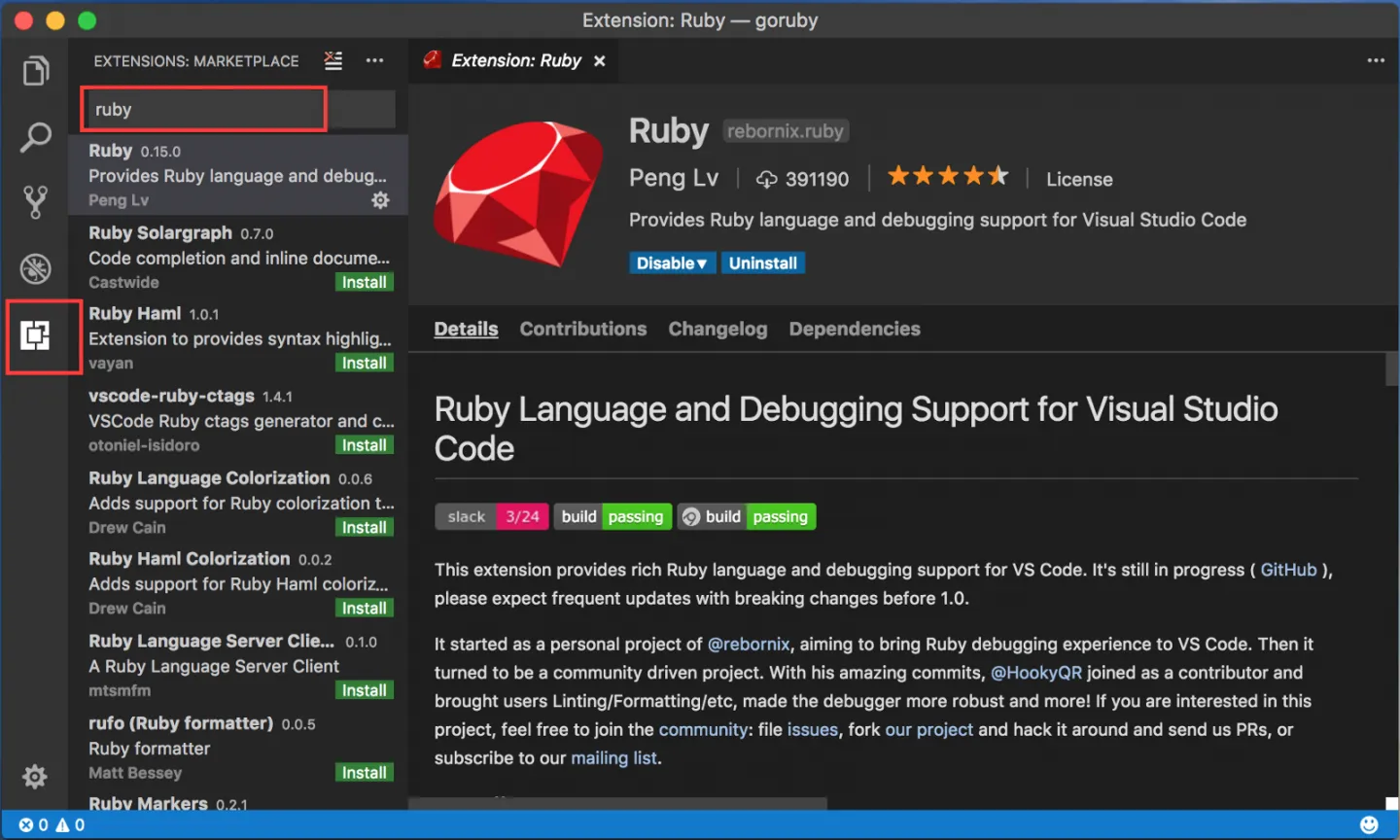Click the Uninstall button

tap(763, 262)
